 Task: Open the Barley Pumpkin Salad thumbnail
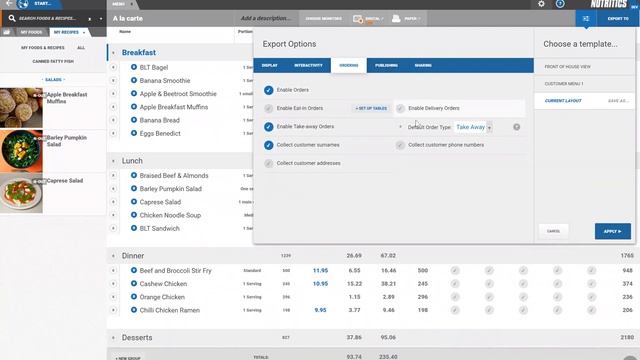pos(21,151)
